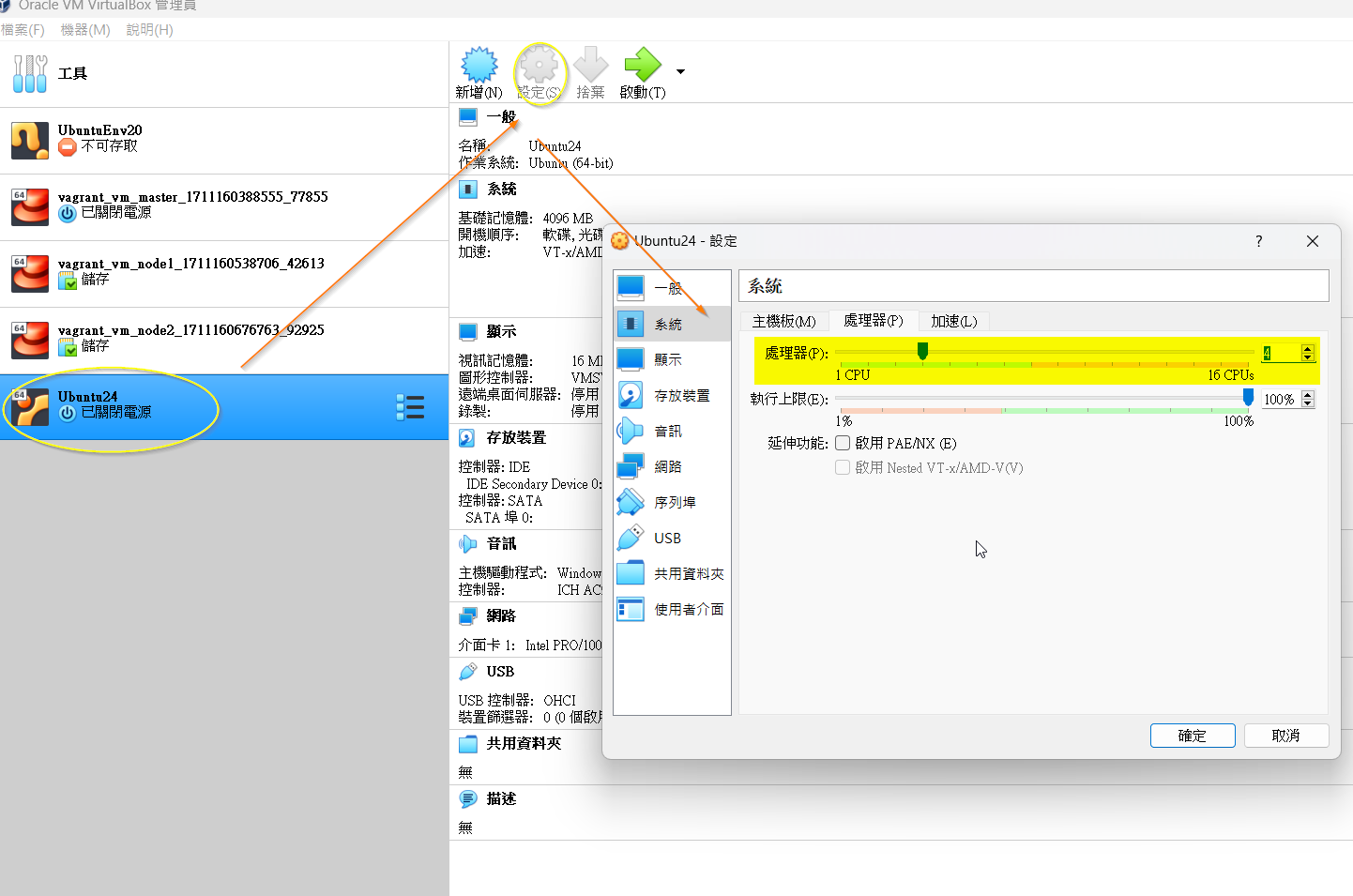
Task: Select vagrant_vm_node2_1711160676763_92925 machine
Action: (x=224, y=341)
